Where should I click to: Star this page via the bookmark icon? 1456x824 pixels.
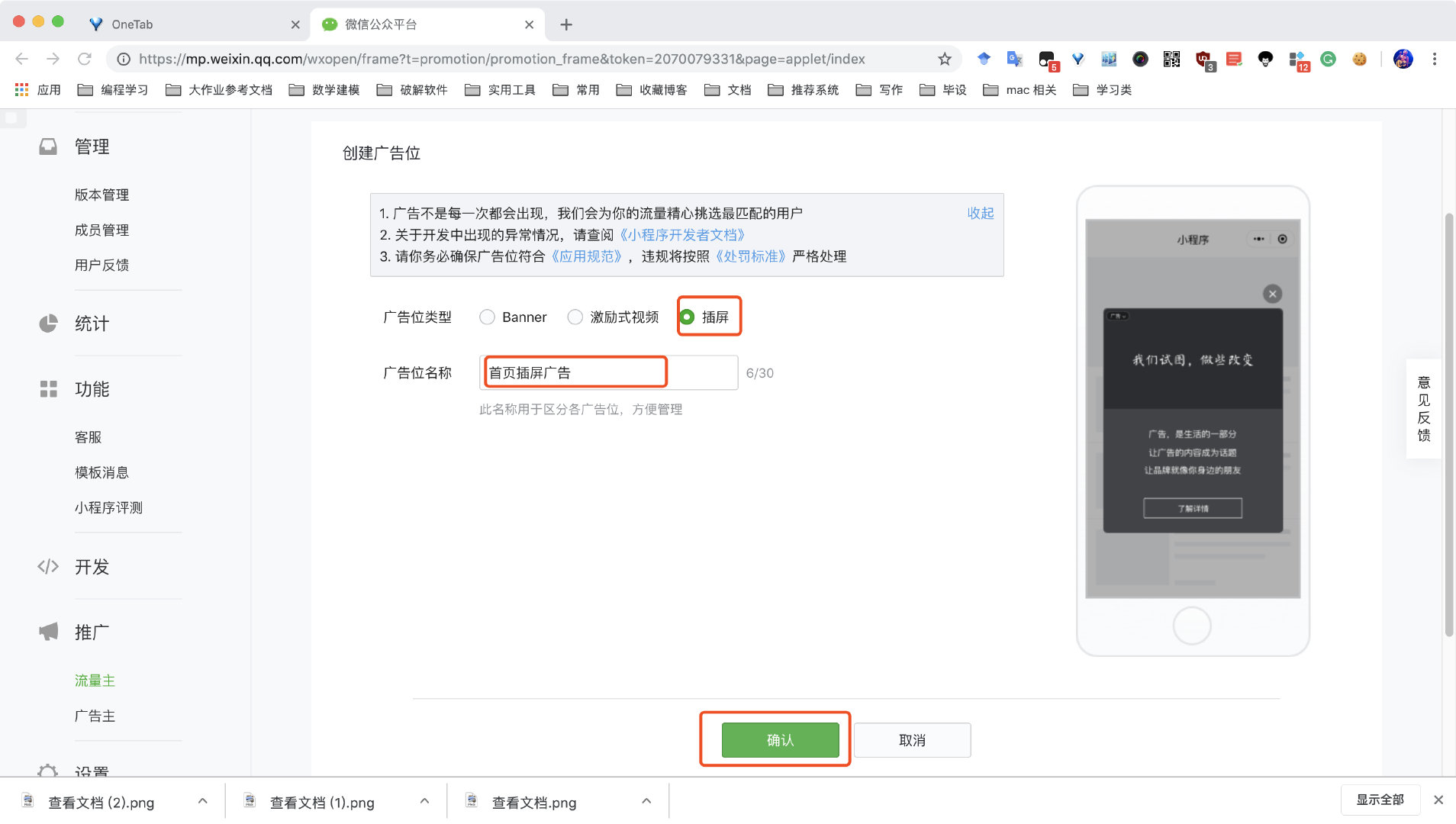point(943,59)
